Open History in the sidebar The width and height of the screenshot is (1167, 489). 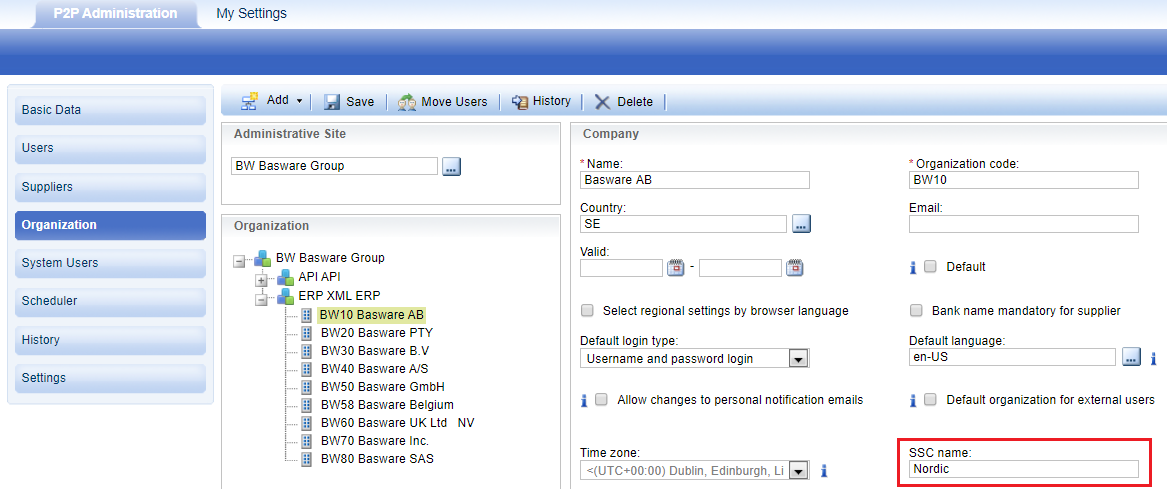(x=110, y=339)
